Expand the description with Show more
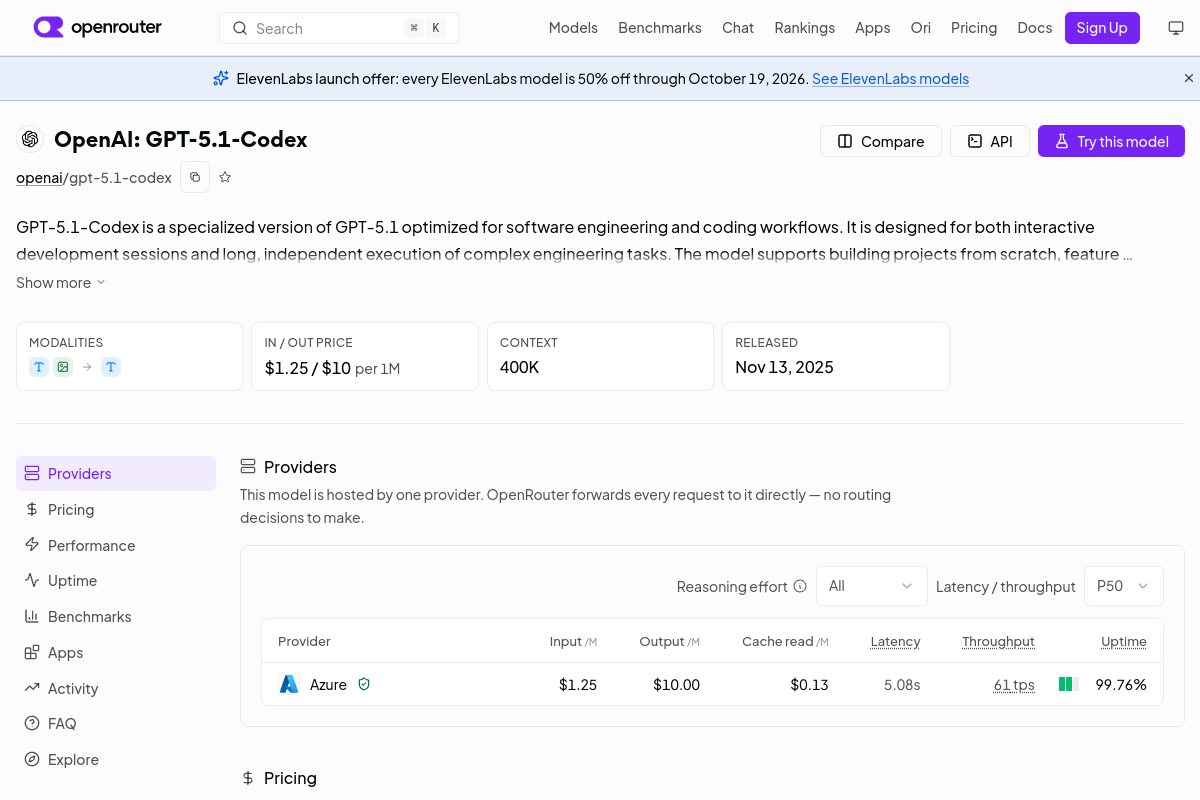 61,283
